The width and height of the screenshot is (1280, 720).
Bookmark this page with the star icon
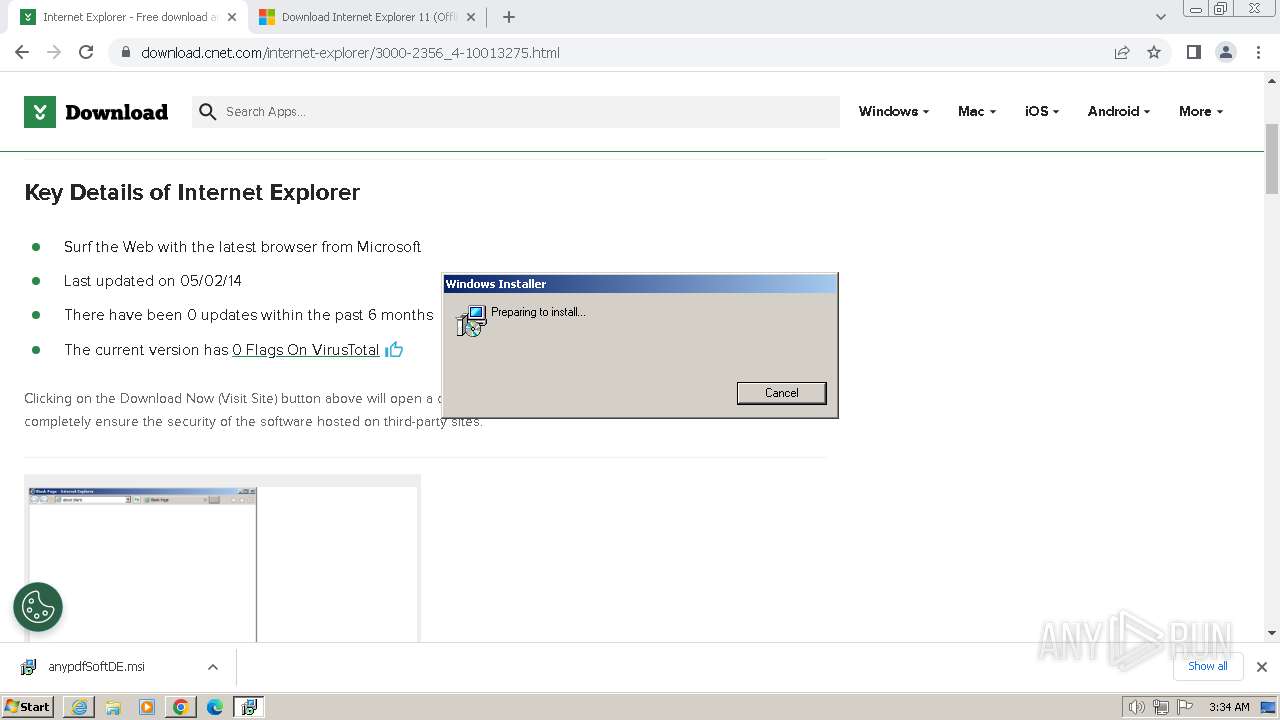(1154, 52)
